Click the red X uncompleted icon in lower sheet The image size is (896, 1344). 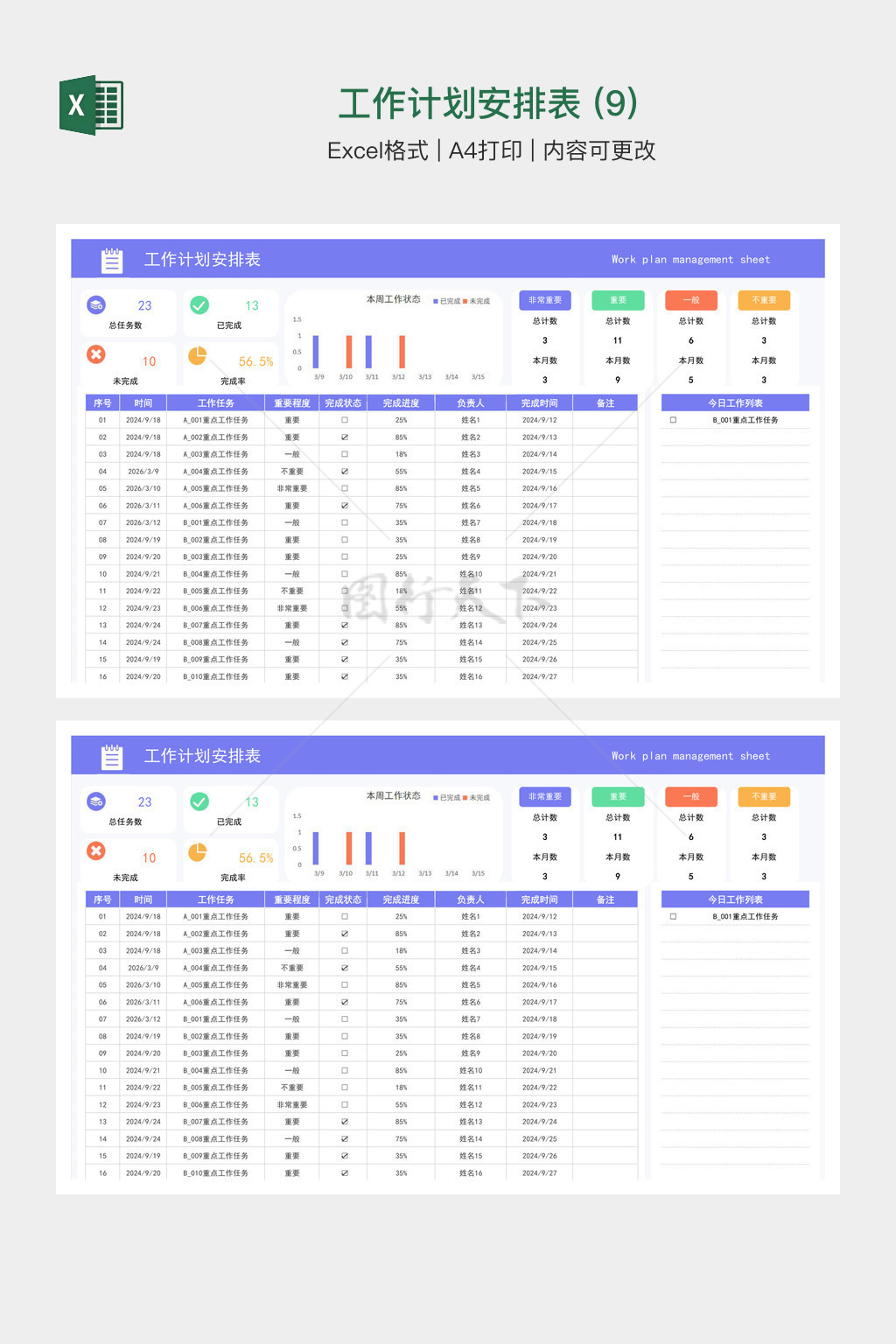[x=96, y=850]
